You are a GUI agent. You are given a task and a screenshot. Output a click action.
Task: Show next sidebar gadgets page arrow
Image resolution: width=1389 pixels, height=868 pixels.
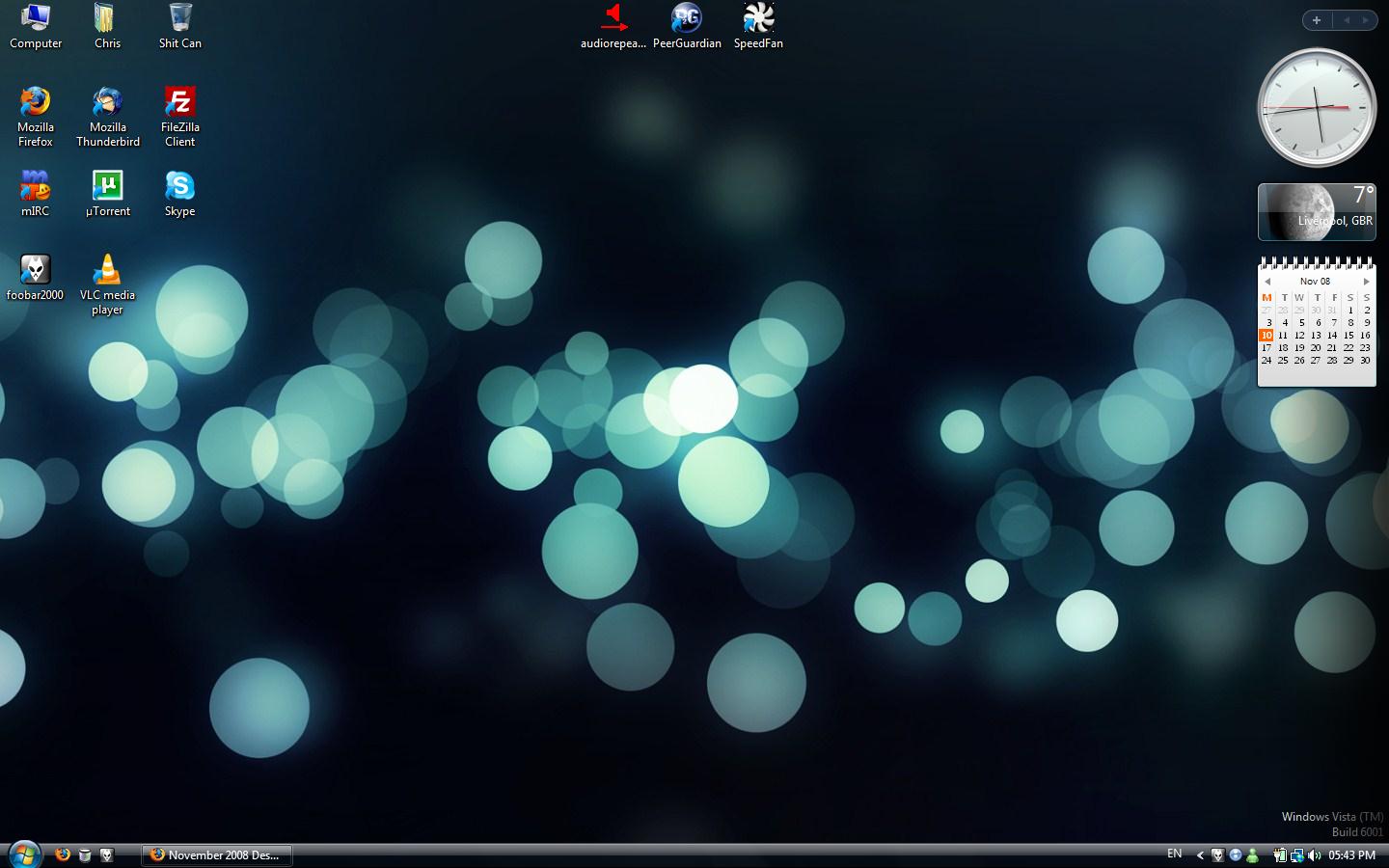pos(1366,20)
